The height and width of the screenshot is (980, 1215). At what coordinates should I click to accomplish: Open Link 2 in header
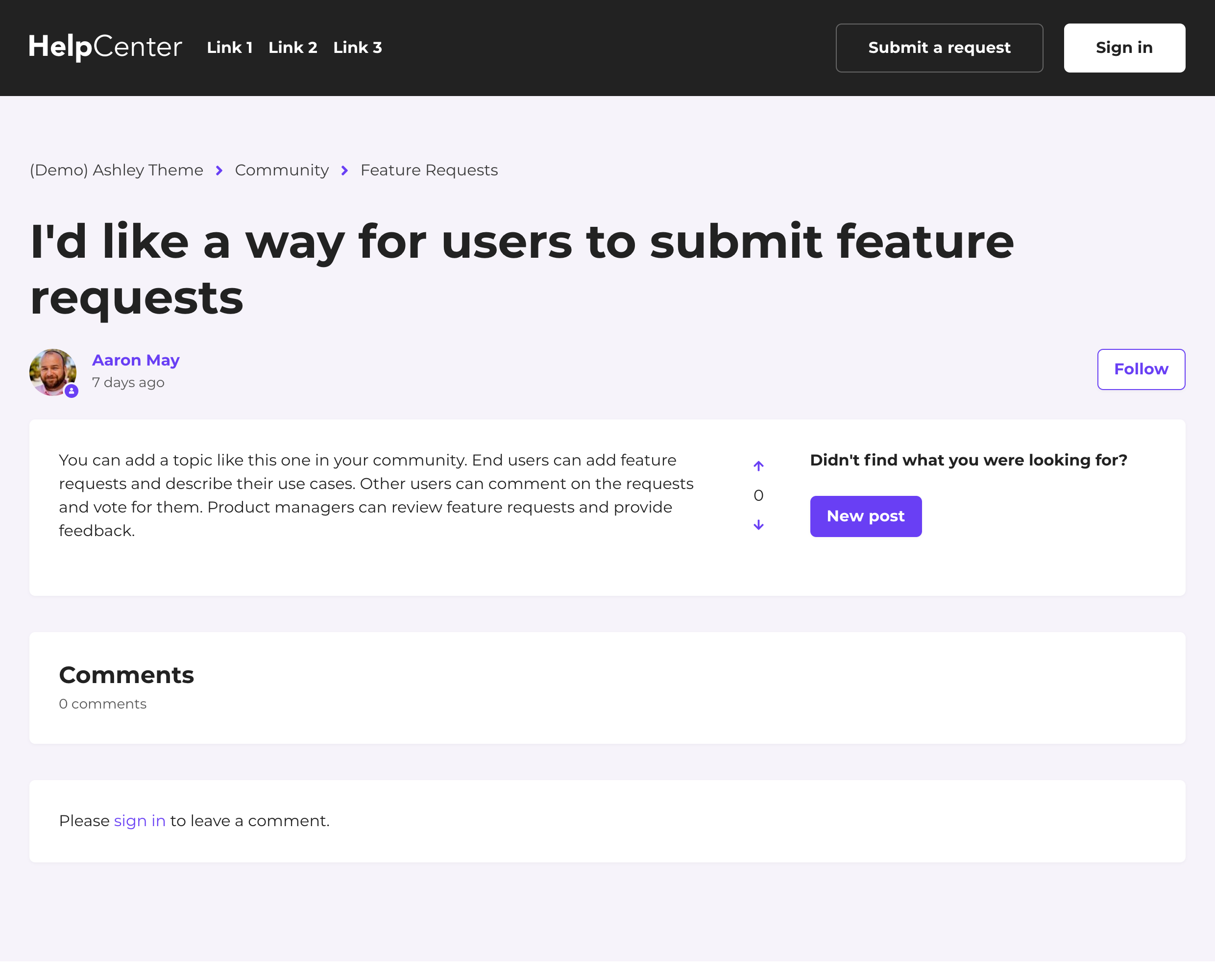click(292, 48)
